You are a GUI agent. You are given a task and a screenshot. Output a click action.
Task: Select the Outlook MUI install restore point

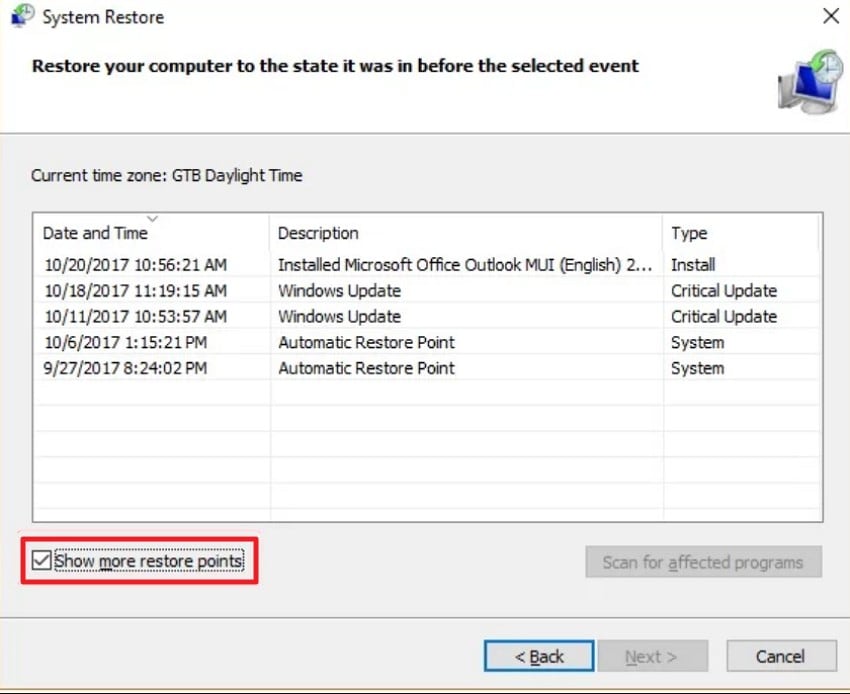[466, 265]
